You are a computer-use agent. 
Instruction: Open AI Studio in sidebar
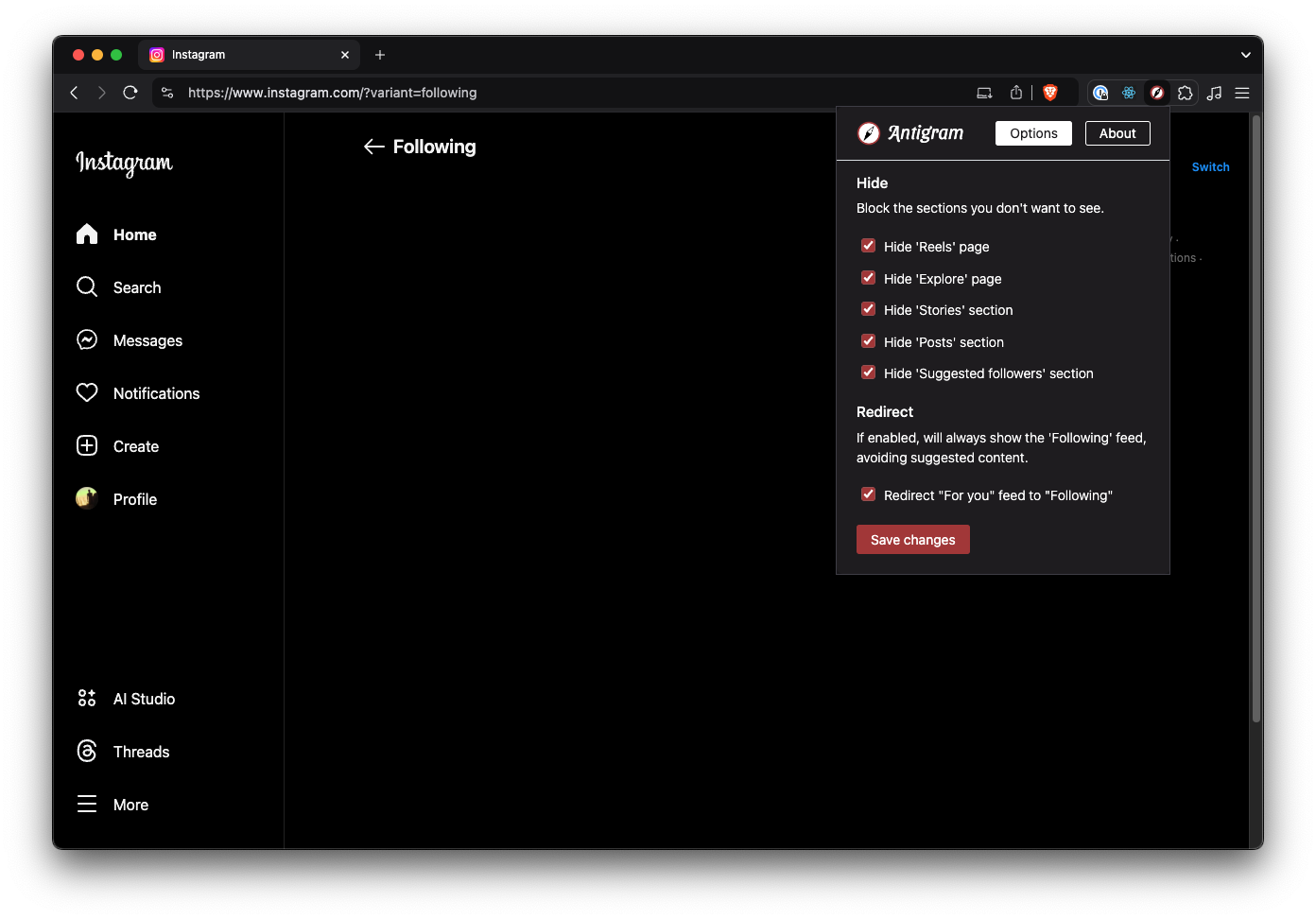pyautogui.click(x=126, y=699)
